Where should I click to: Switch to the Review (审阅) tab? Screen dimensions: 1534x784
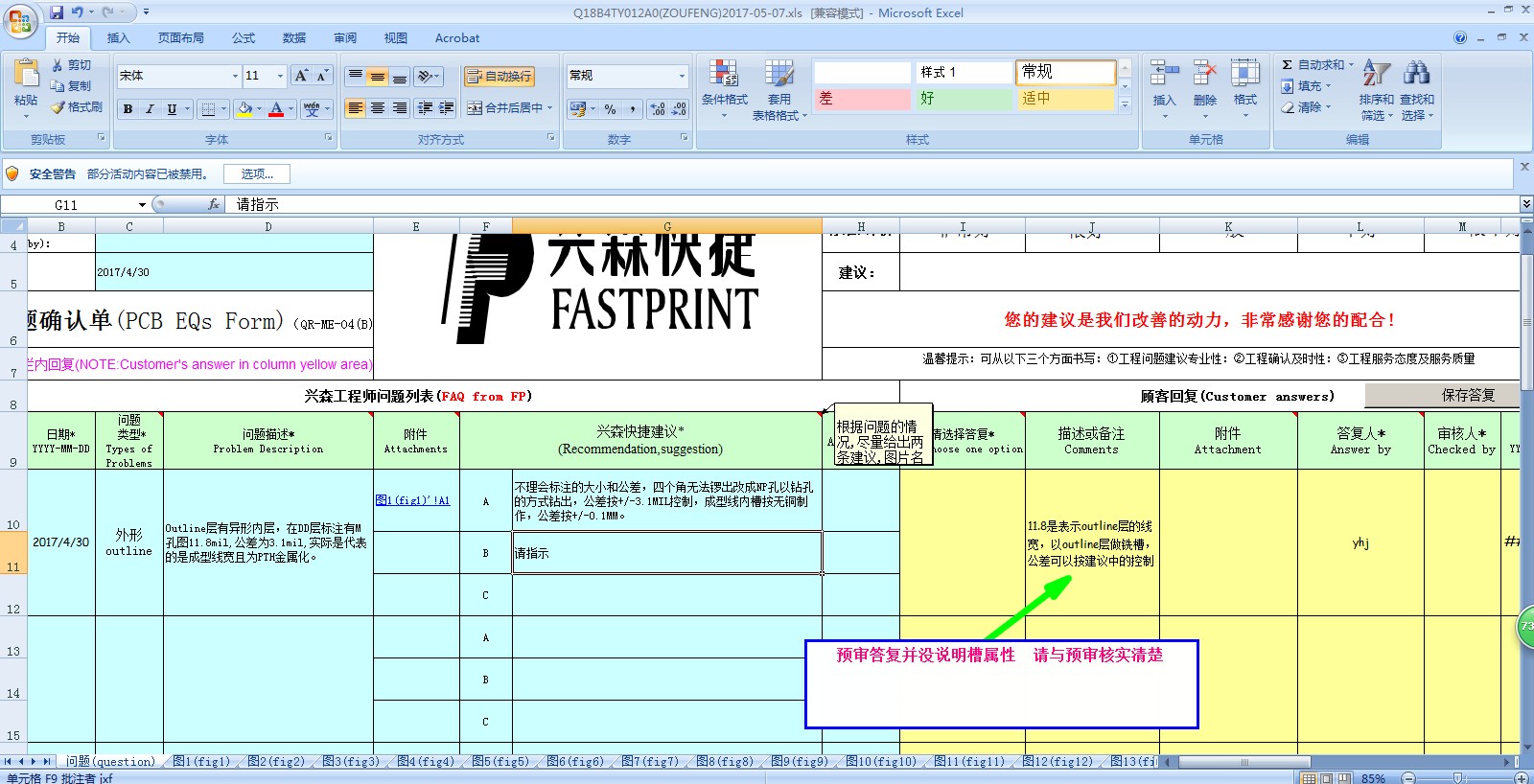345,38
